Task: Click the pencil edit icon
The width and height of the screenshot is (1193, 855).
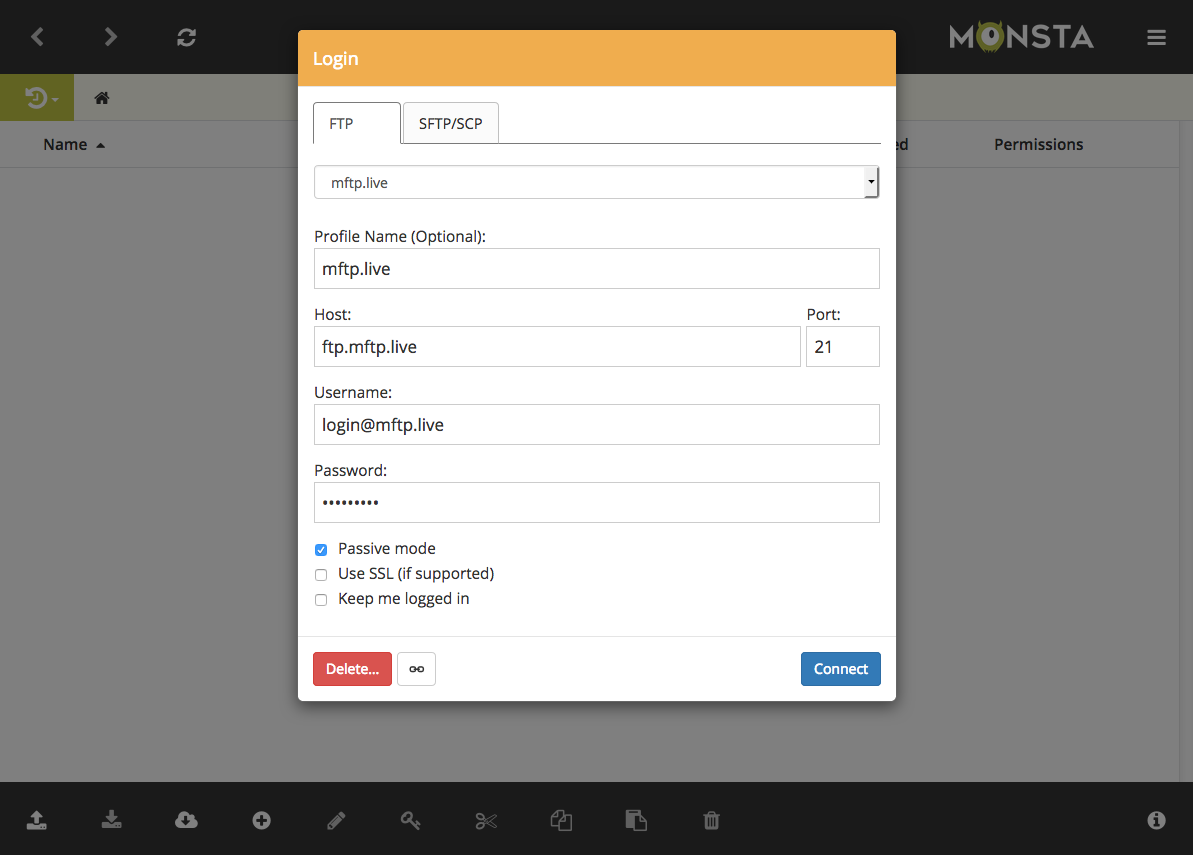Action: coord(336,820)
